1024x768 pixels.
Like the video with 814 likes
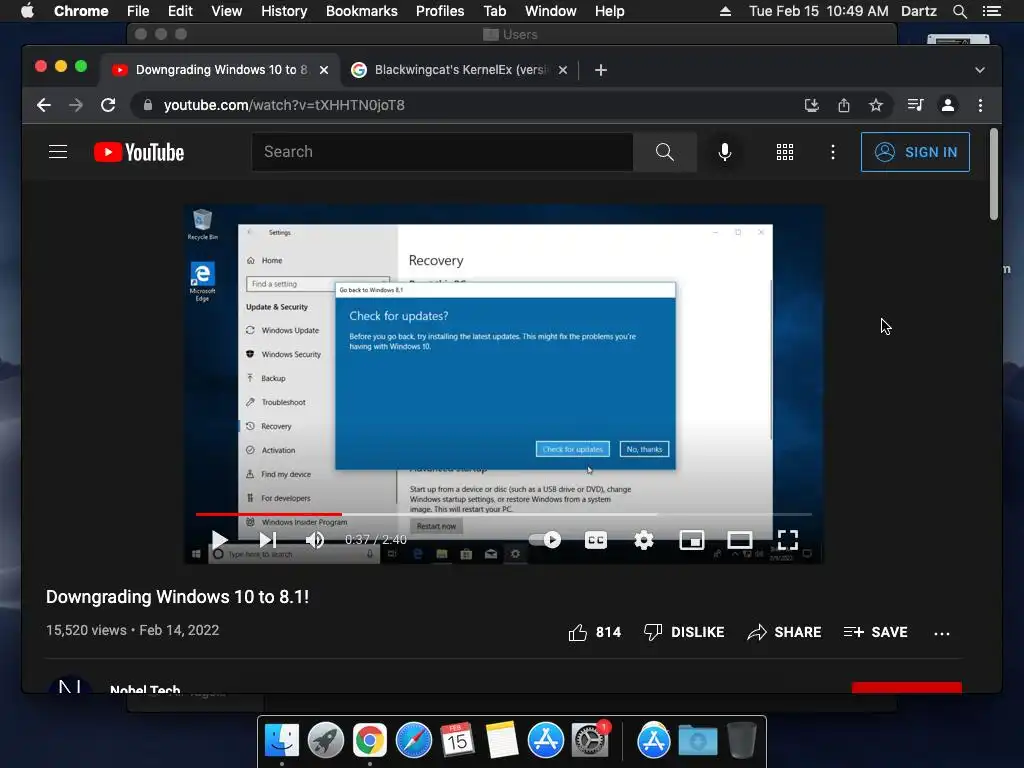(594, 632)
